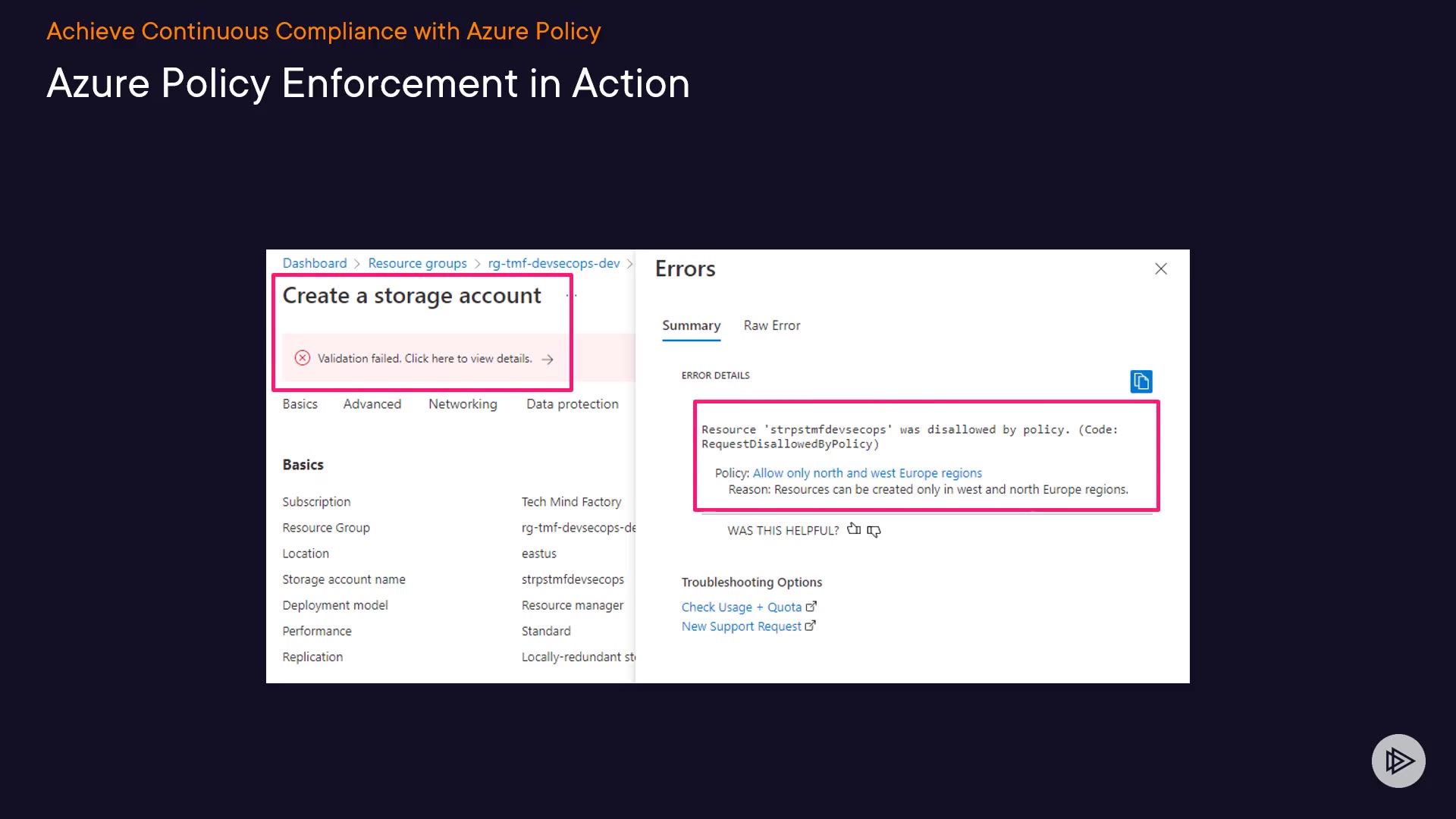
Task: Click the copy error details icon
Action: click(x=1141, y=381)
